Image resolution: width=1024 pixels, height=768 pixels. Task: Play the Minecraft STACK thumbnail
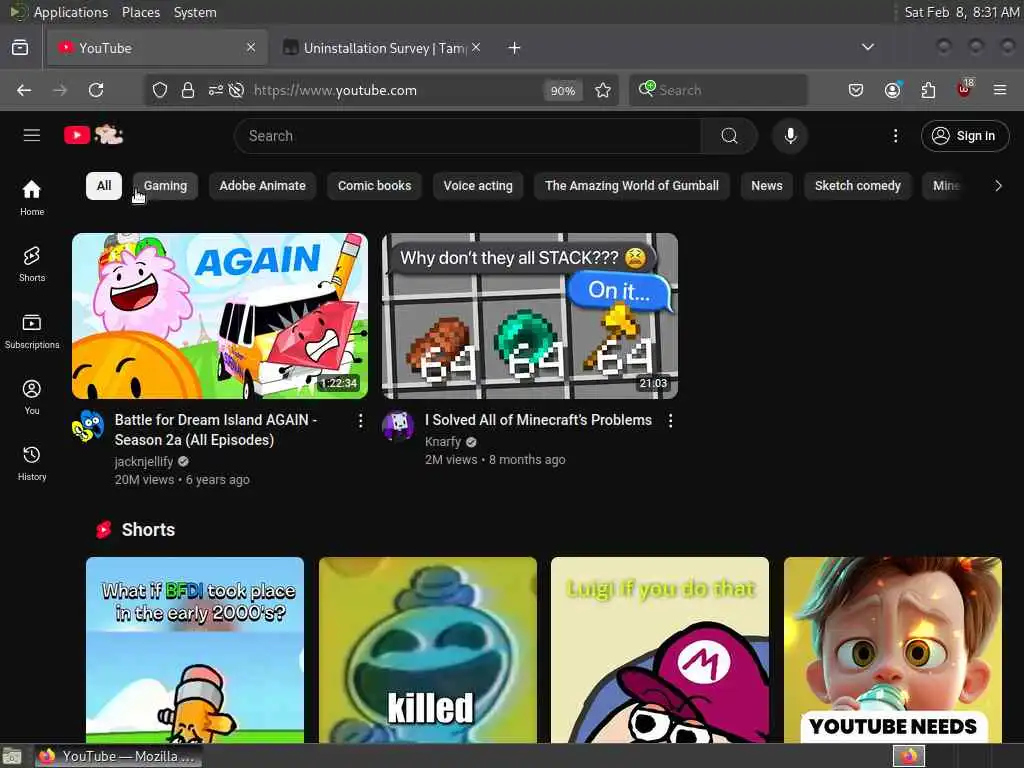[x=530, y=316]
